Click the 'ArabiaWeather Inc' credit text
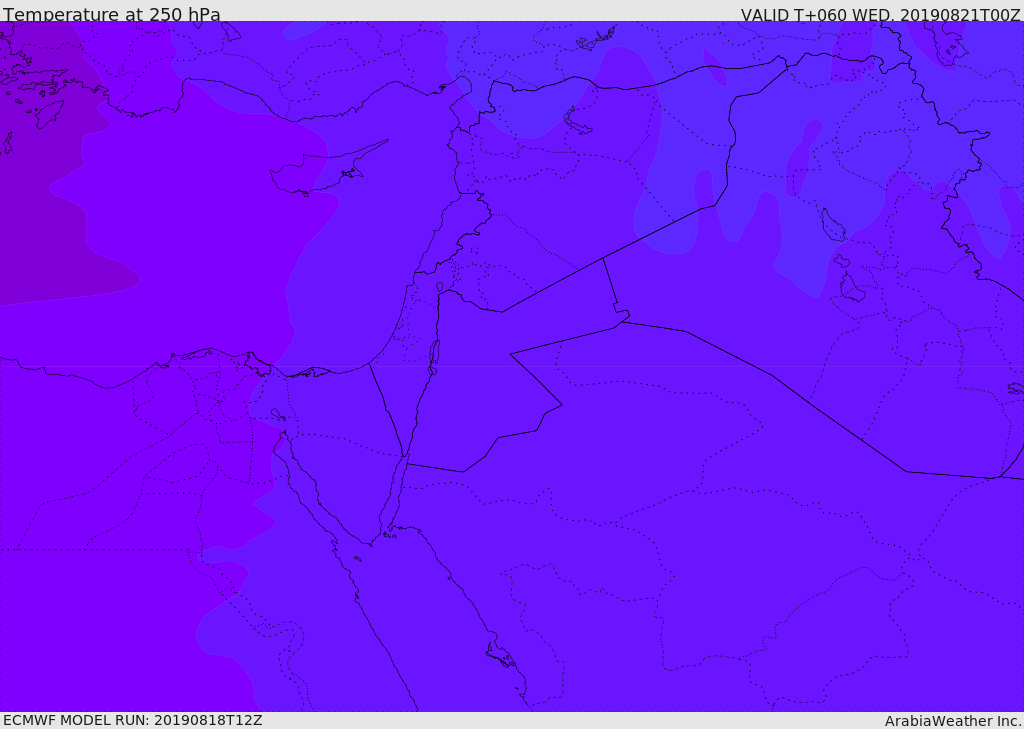1024x729 pixels. [953, 721]
